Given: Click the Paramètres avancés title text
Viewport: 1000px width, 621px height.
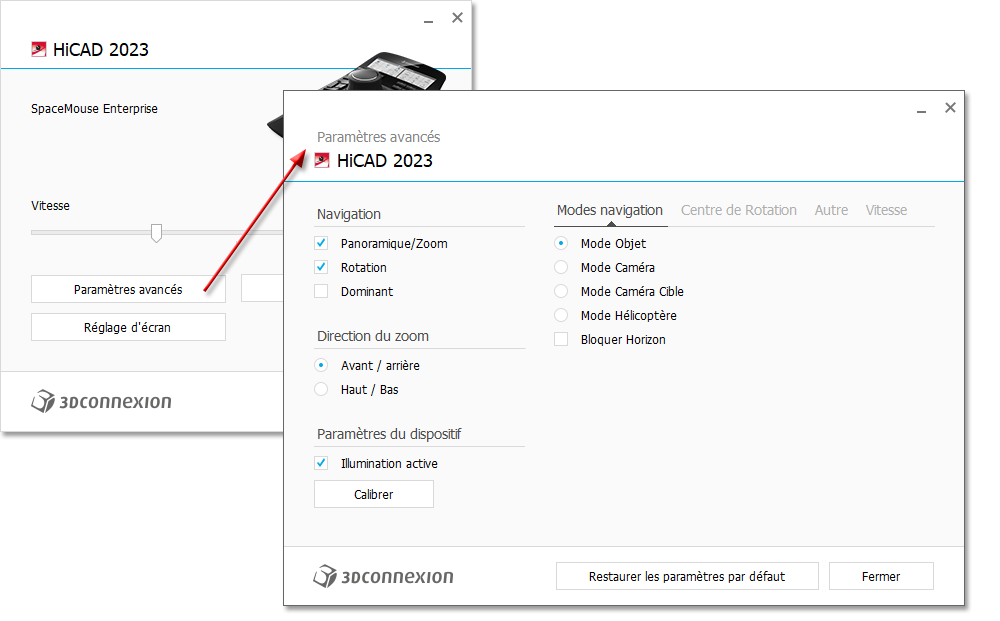Looking at the screenshot, I should pyautogui.click(x=379, y=137).
